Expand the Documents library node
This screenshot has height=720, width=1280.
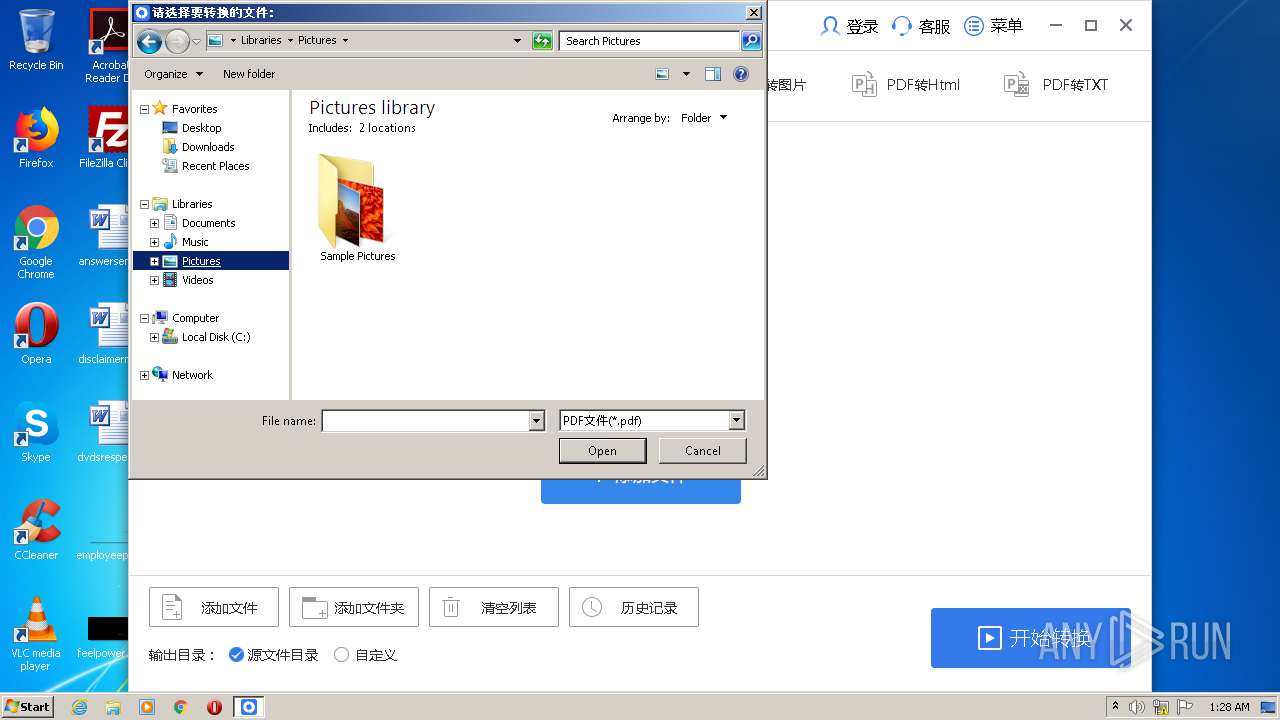154,223
